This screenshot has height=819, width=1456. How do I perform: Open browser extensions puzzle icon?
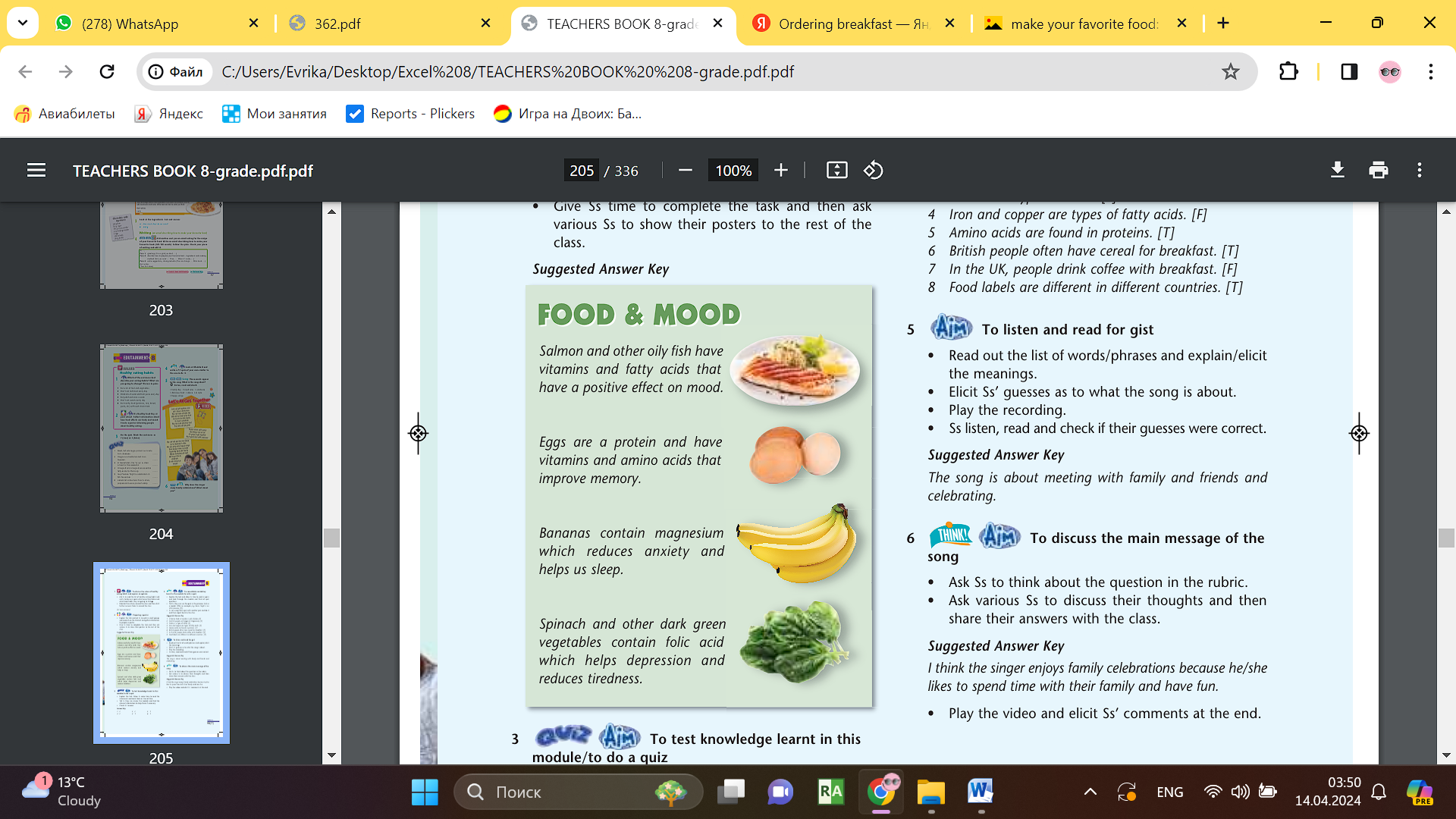[x=1288, y=72]
